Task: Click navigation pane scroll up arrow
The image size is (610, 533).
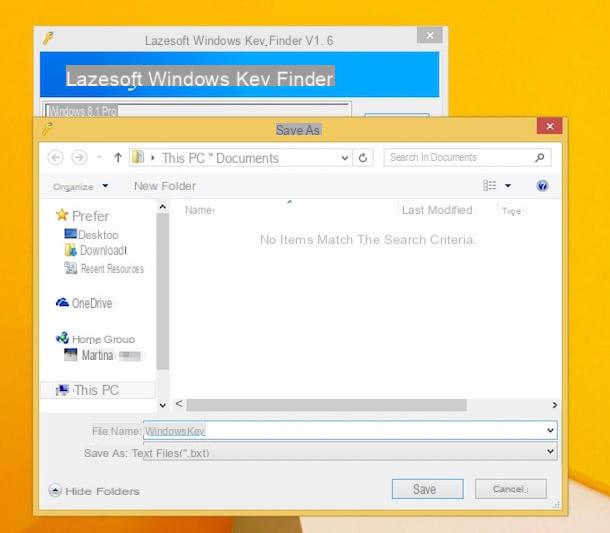Action: (x=163, y=207)
